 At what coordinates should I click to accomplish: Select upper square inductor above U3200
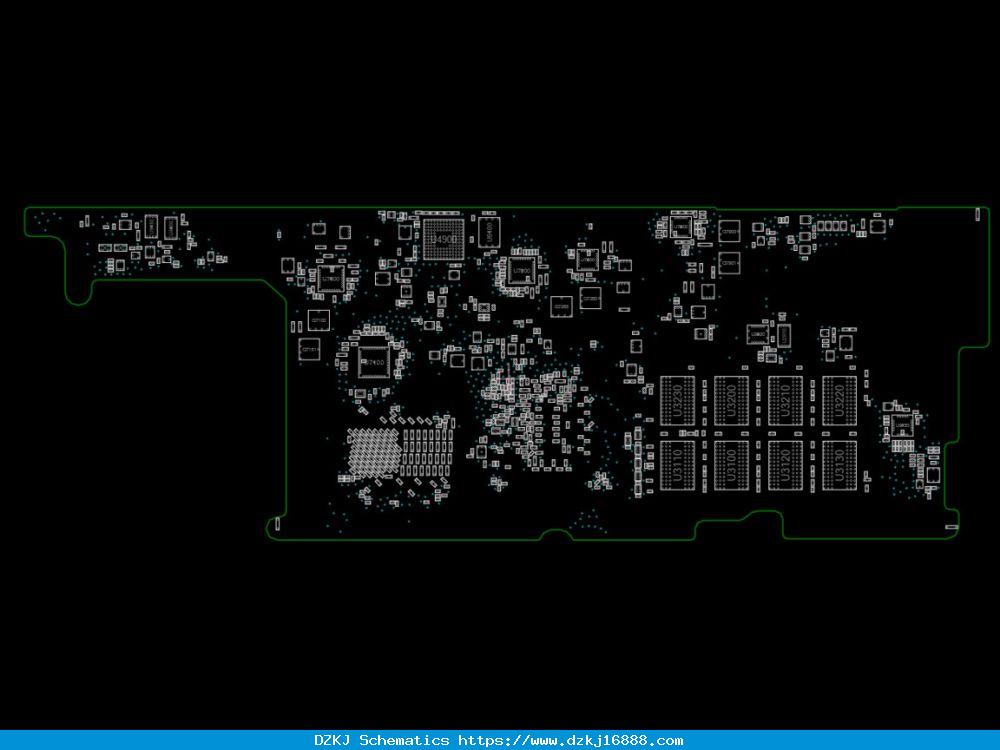click(729, 231)
